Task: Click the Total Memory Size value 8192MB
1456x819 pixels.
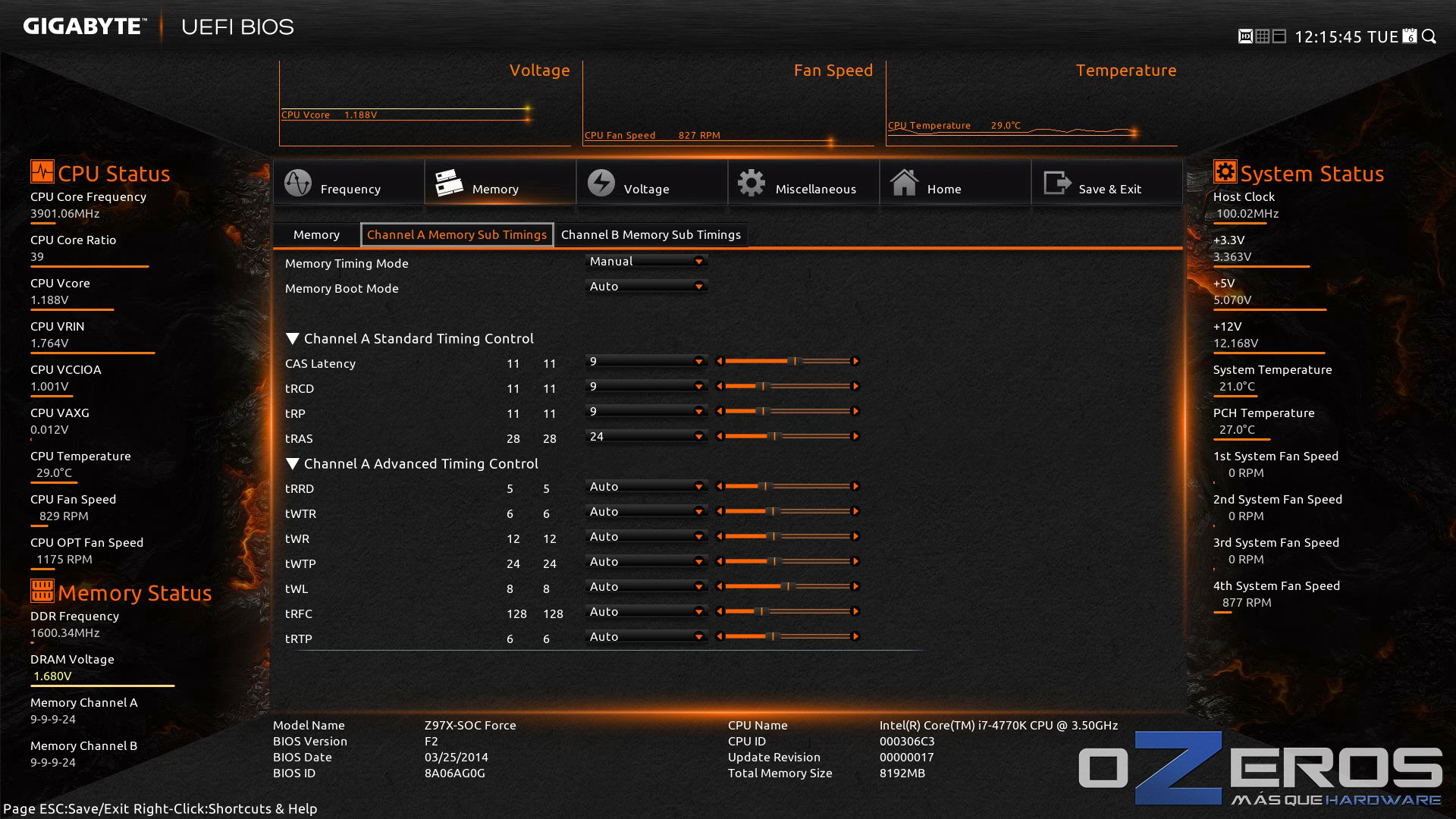Action: click(902, 773)
